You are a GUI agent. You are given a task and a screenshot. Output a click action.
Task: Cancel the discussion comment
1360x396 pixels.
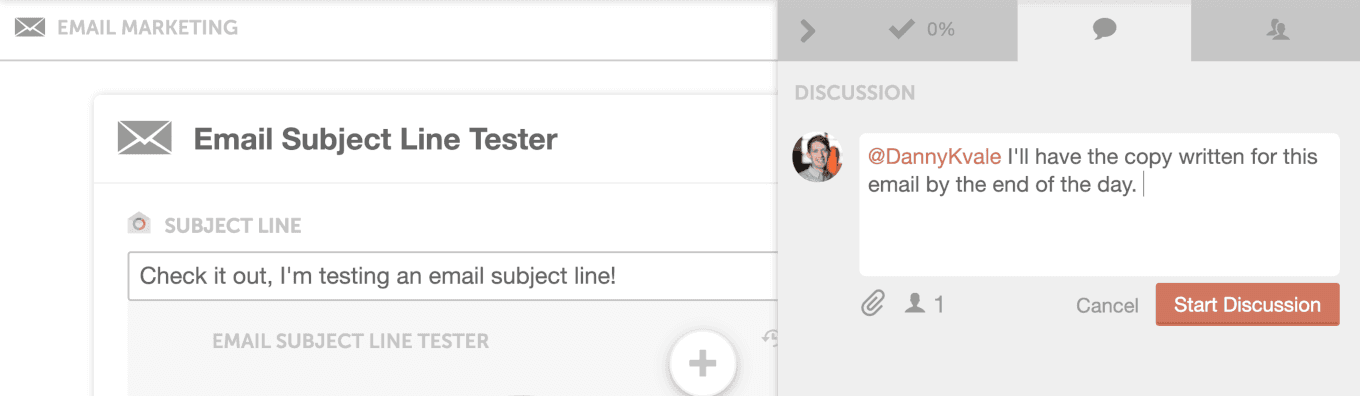tap(1107, 306)
